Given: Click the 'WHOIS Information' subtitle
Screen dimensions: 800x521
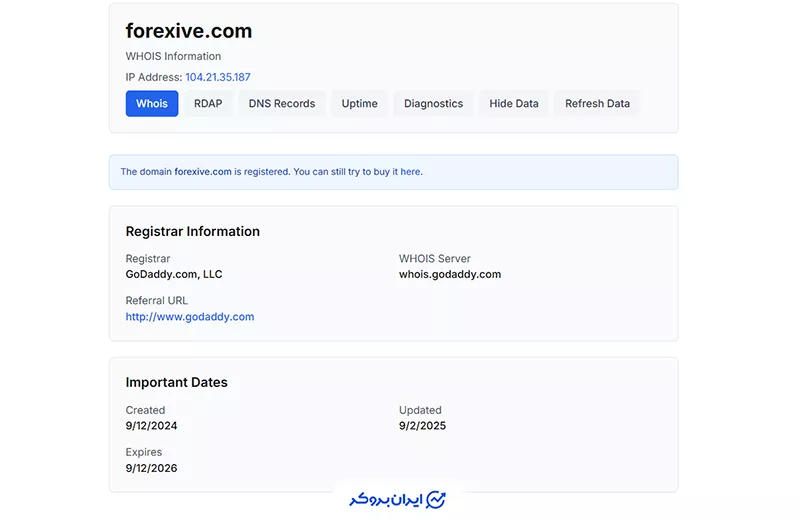Looking at the screenshot, I should click(x=173, y=56).
